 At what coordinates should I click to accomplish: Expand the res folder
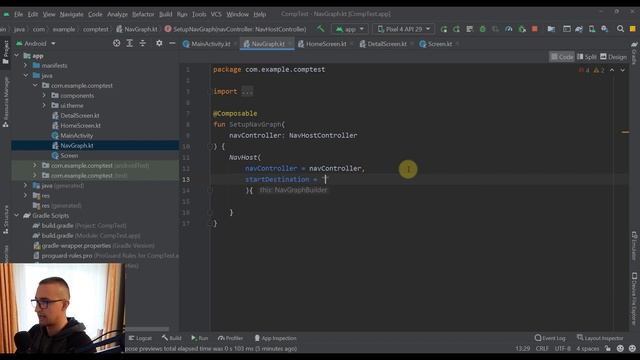pos(25,196)
